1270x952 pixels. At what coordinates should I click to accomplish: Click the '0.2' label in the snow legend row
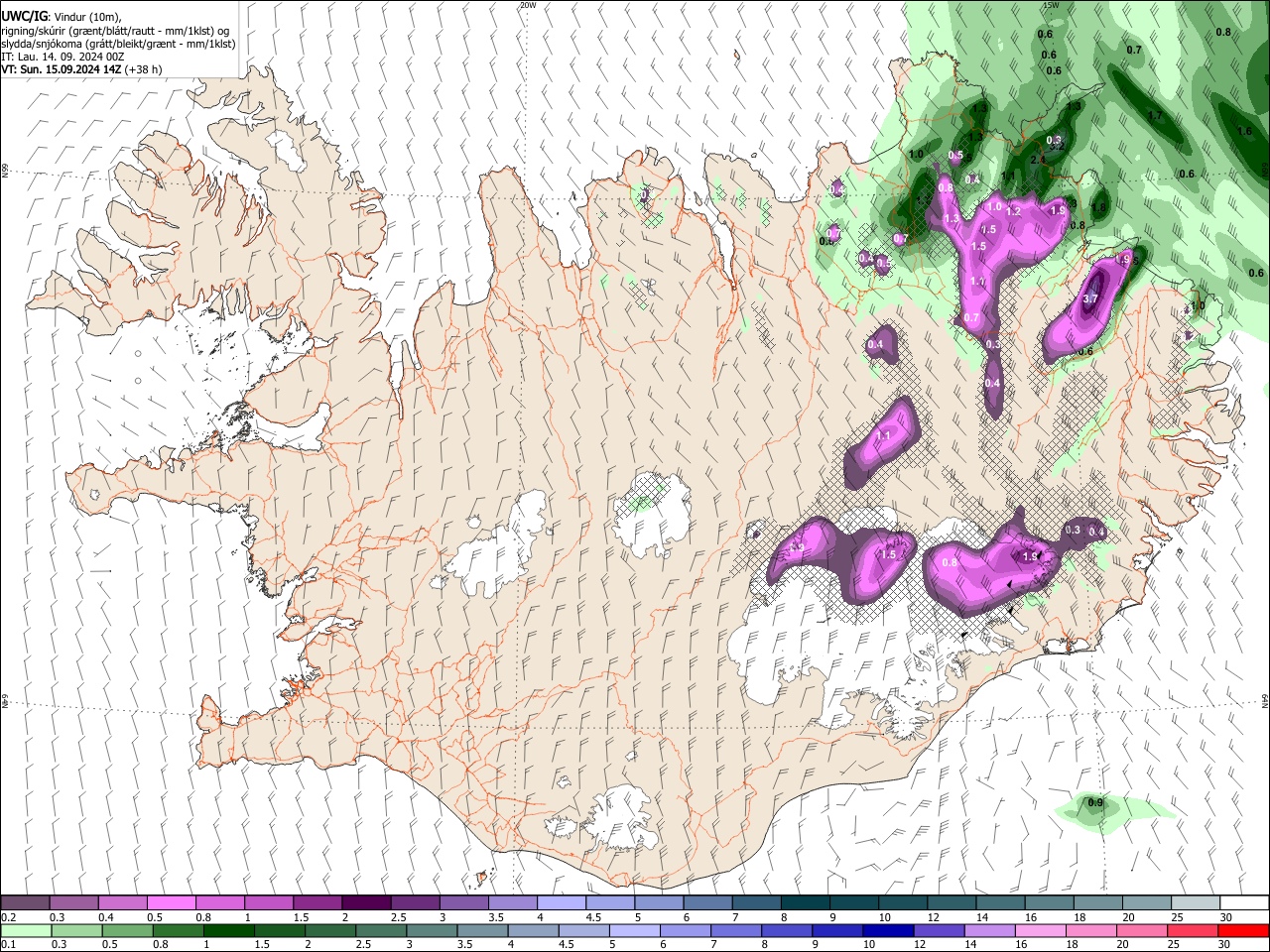(x=9, y=917)
